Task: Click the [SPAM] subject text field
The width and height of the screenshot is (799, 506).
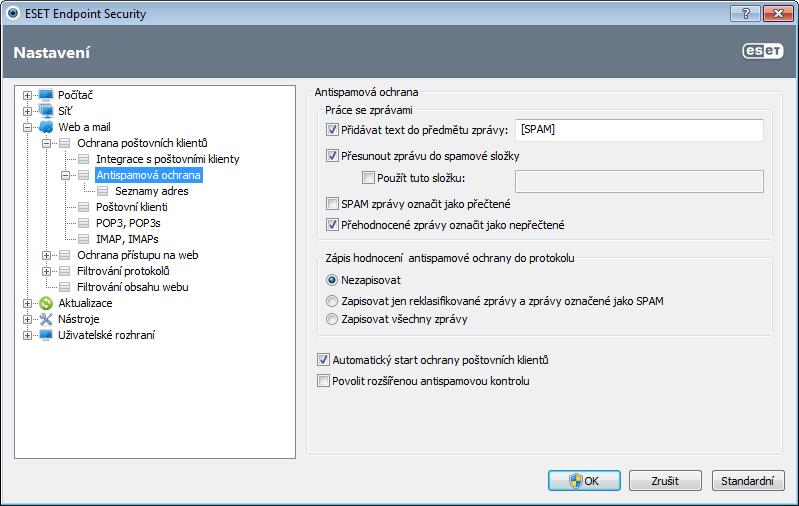Action: [x=640, y=130]
